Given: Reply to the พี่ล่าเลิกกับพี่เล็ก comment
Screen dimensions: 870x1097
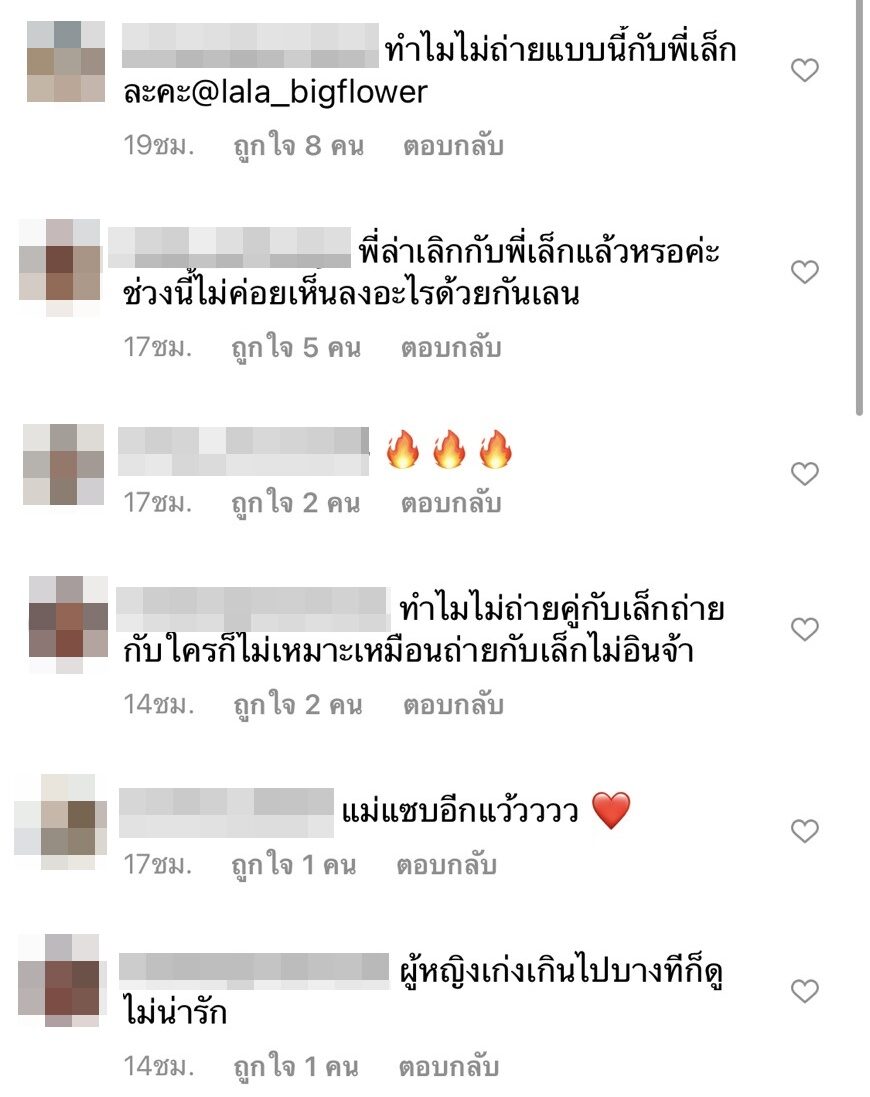Looking at the screenshot, I should coord(451,348).
